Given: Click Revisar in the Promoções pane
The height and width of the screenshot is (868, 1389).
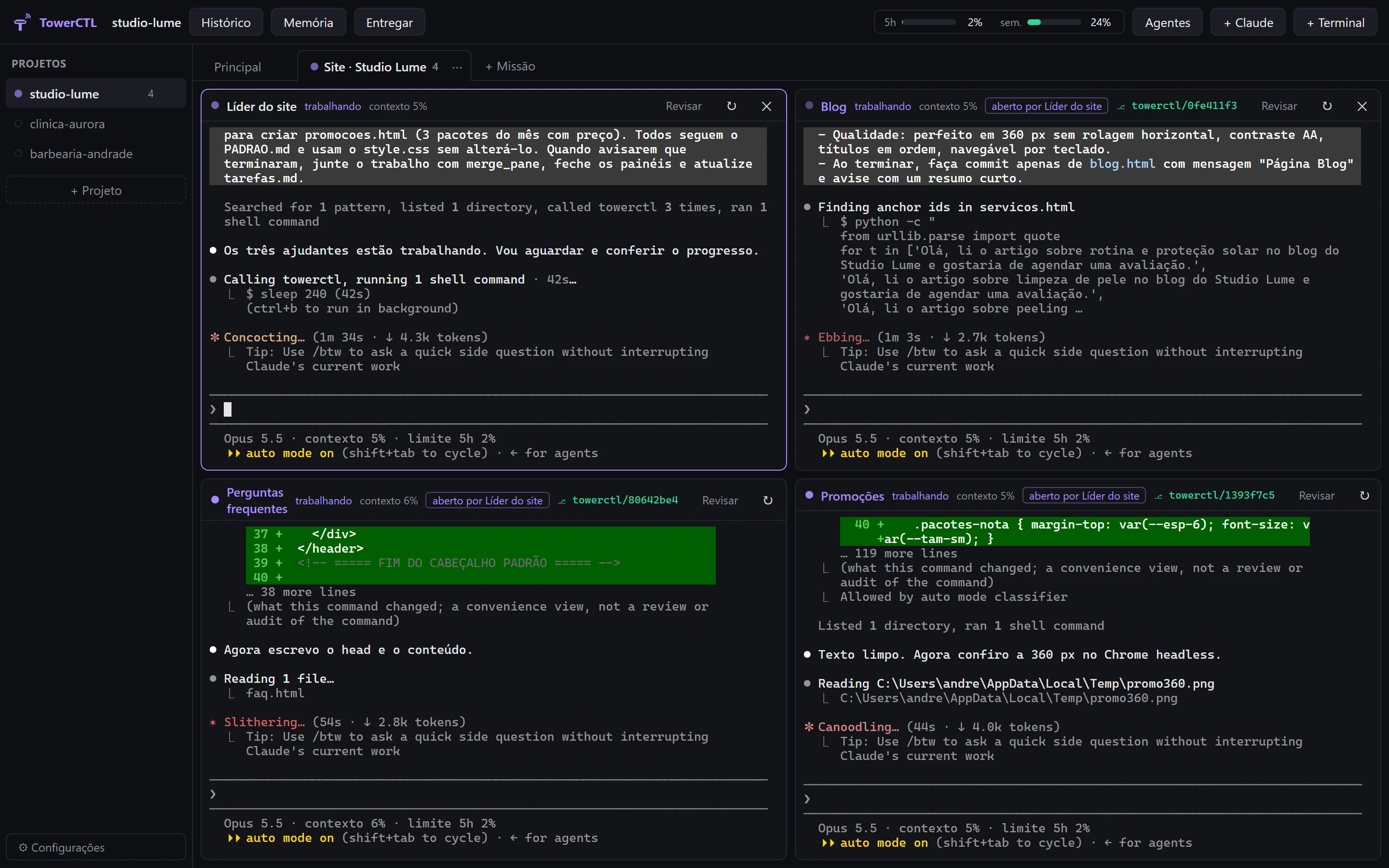Looking at the screenshot, I should [x=1316, y=495].
